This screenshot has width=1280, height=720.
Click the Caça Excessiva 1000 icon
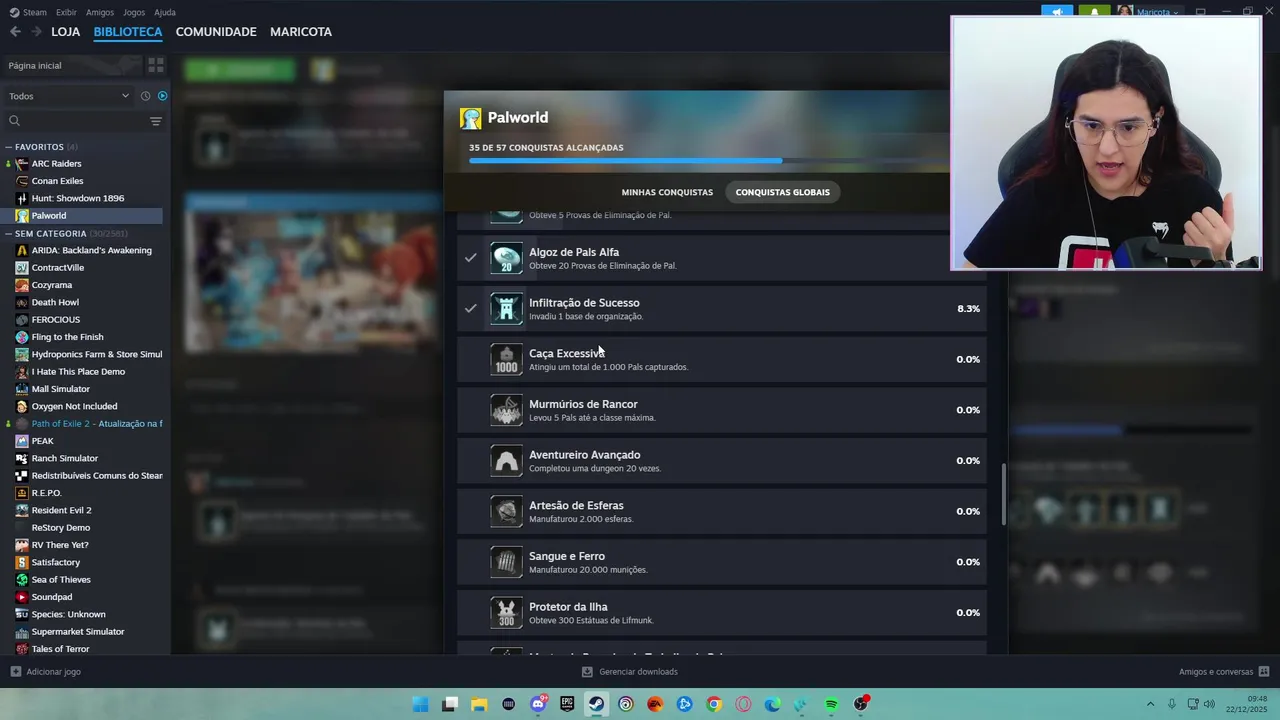pos(506,359)
